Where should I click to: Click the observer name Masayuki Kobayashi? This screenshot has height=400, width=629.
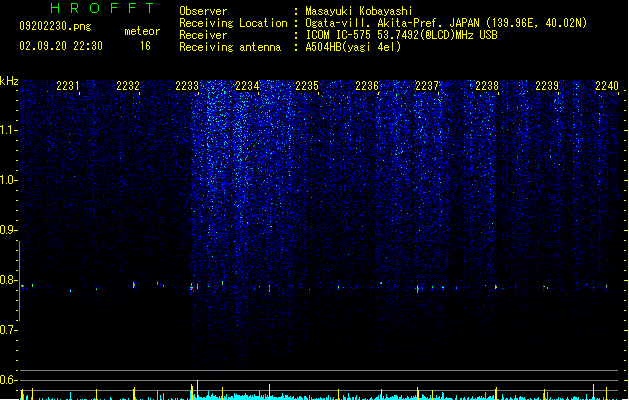359,11
